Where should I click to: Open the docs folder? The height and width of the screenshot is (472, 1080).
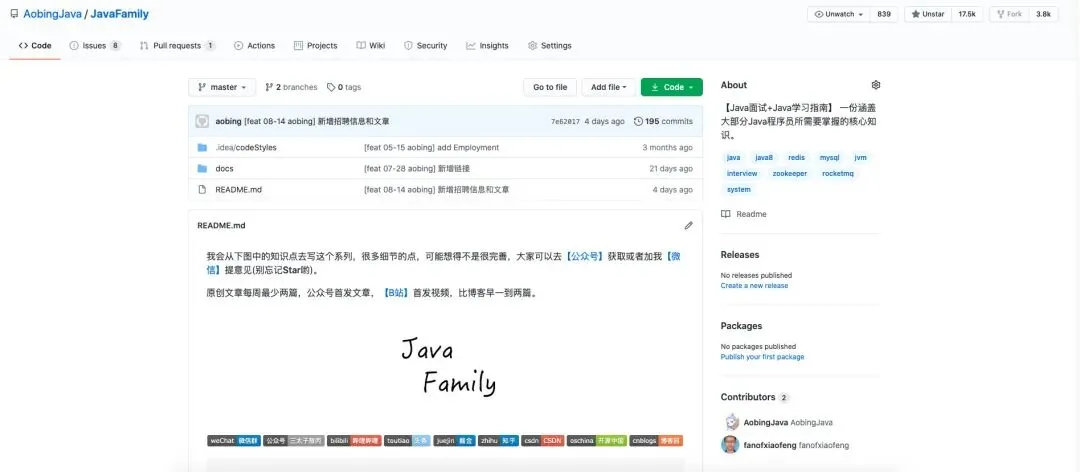tap(225, 169)
